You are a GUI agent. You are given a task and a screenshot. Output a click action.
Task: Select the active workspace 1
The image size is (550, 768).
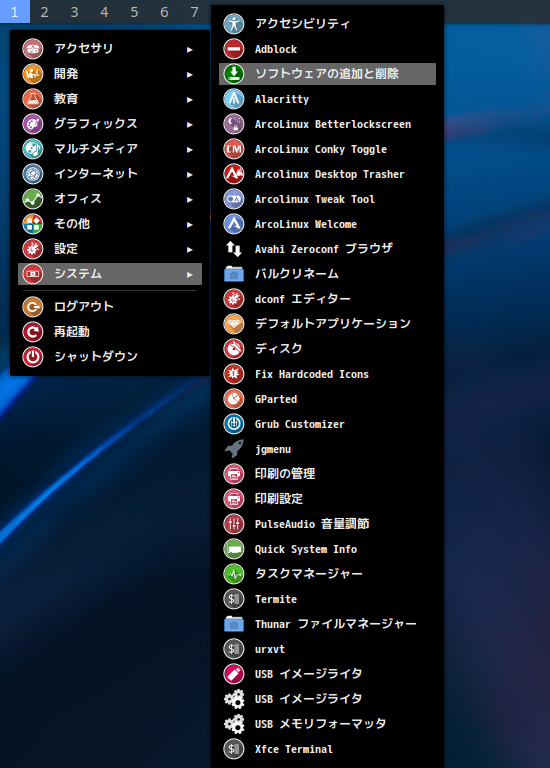coord(15,11)
